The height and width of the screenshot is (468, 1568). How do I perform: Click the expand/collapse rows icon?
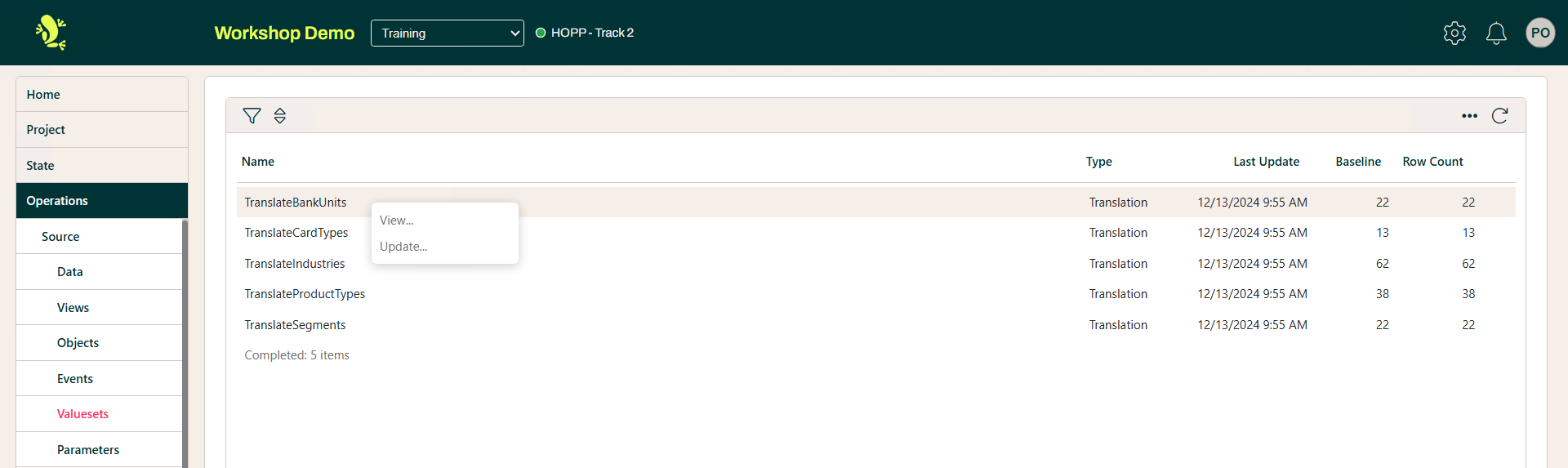pos(280,116)
